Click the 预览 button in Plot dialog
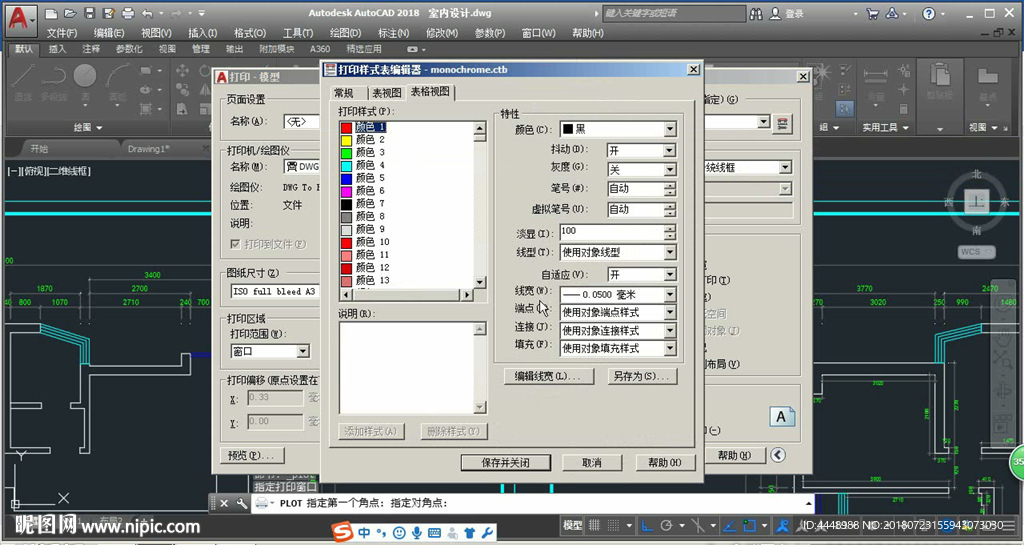The image size is (1024, 545). (252, 455)
